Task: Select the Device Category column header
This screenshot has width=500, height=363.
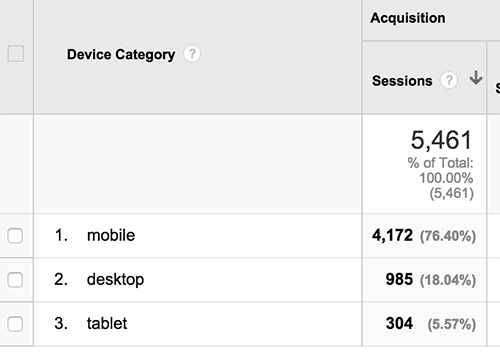Action: click(121, 55)
